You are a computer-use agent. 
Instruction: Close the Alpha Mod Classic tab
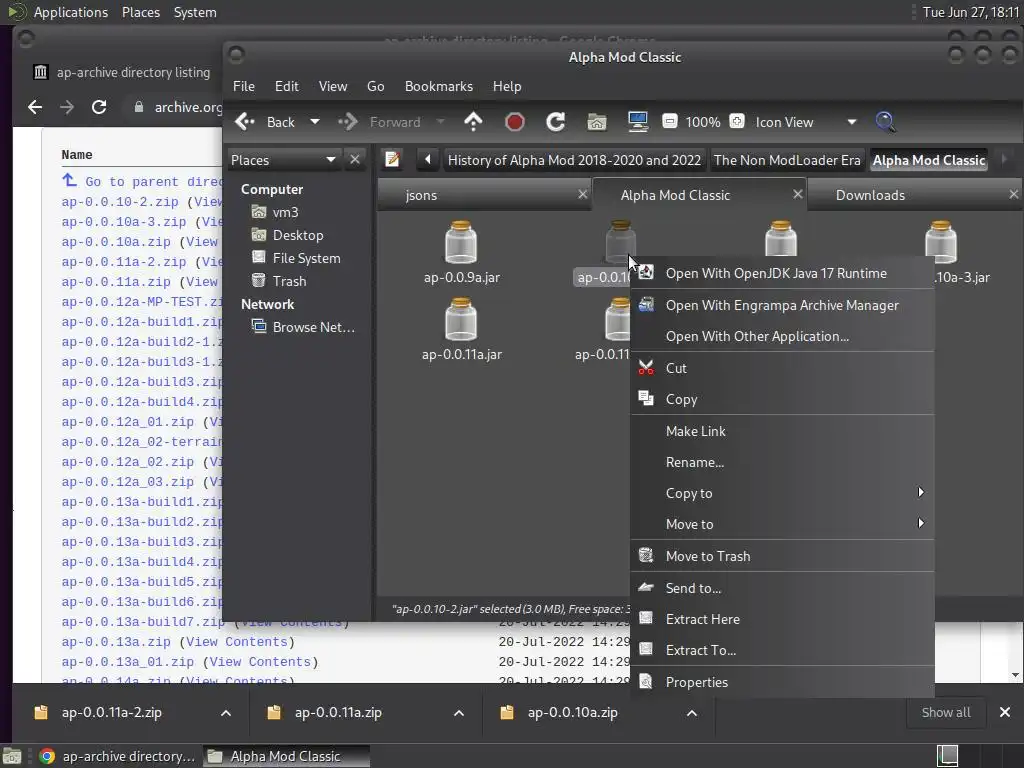tap(797, 195)
